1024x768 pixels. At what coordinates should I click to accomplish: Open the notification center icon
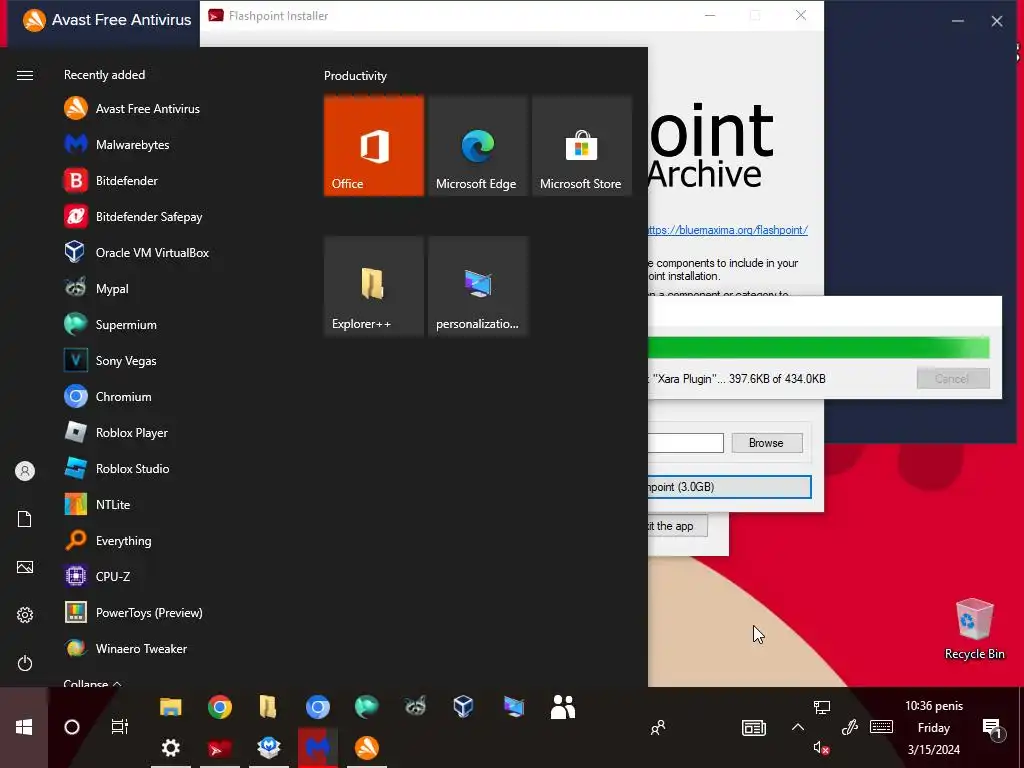(992, 729)
